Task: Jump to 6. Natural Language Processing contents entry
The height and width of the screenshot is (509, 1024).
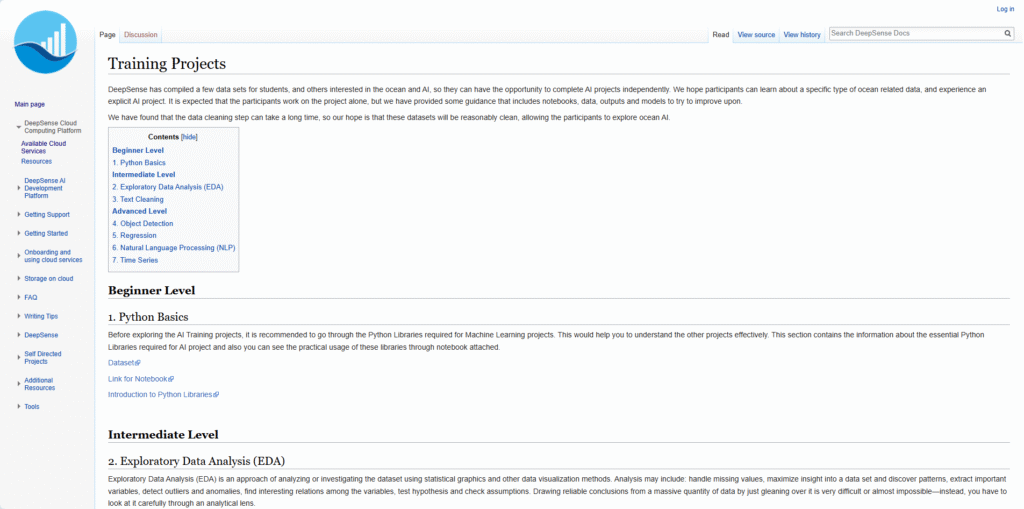Action: [174, 248]
